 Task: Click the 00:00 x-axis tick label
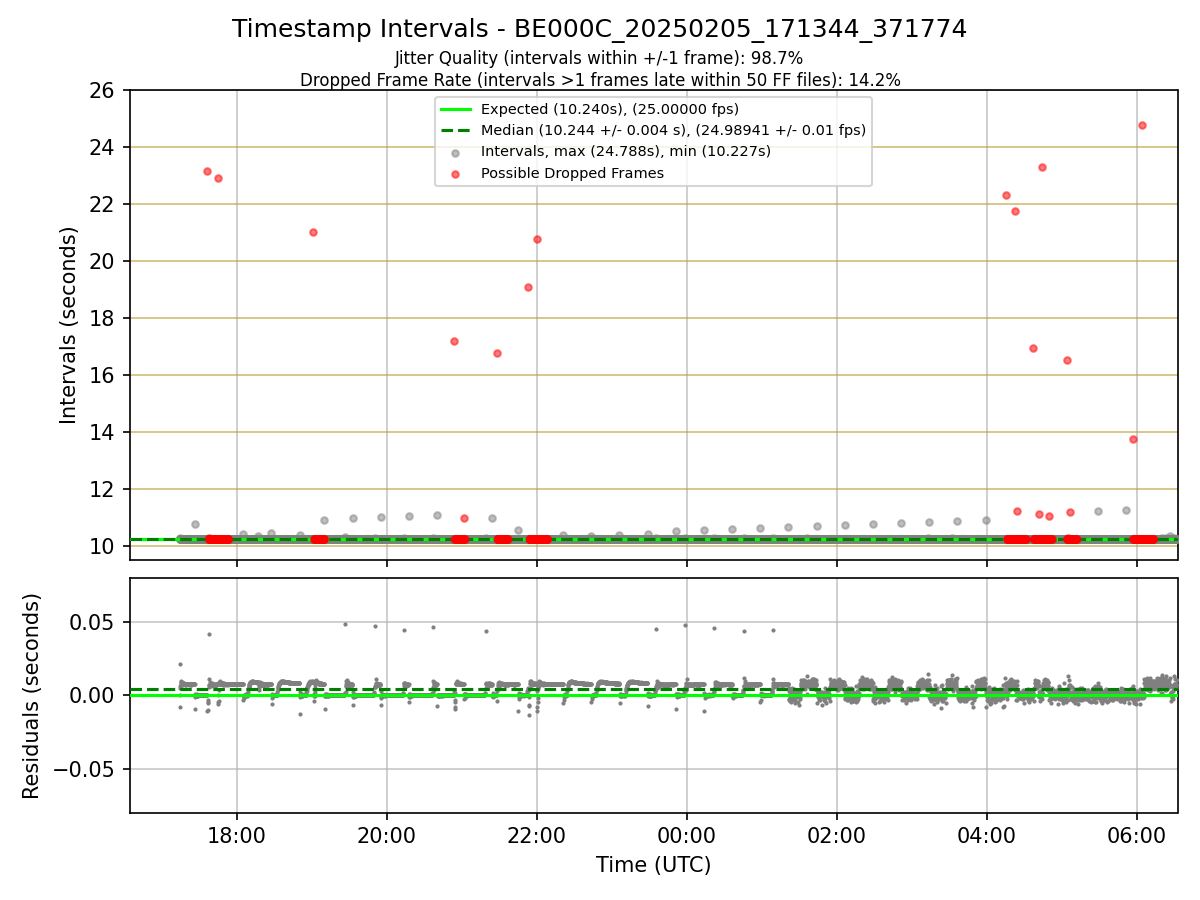687,835
